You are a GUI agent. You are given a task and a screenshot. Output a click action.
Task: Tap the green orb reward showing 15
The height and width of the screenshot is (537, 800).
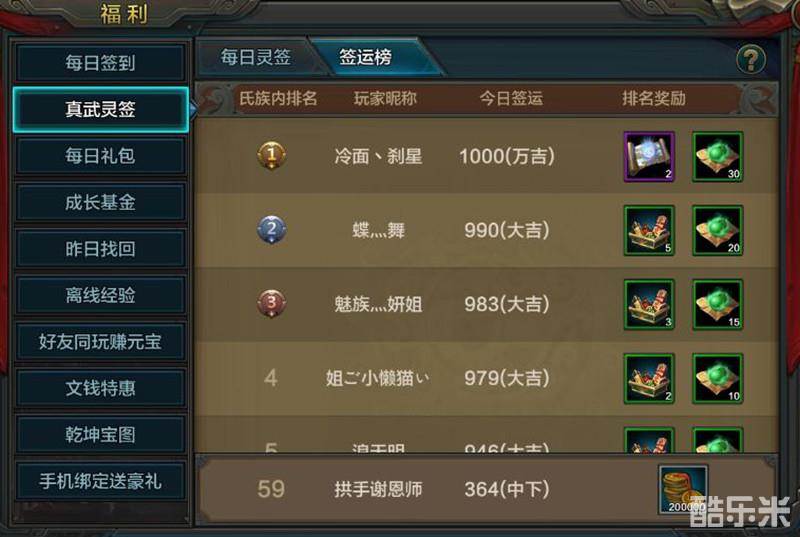tap(717, 304)
